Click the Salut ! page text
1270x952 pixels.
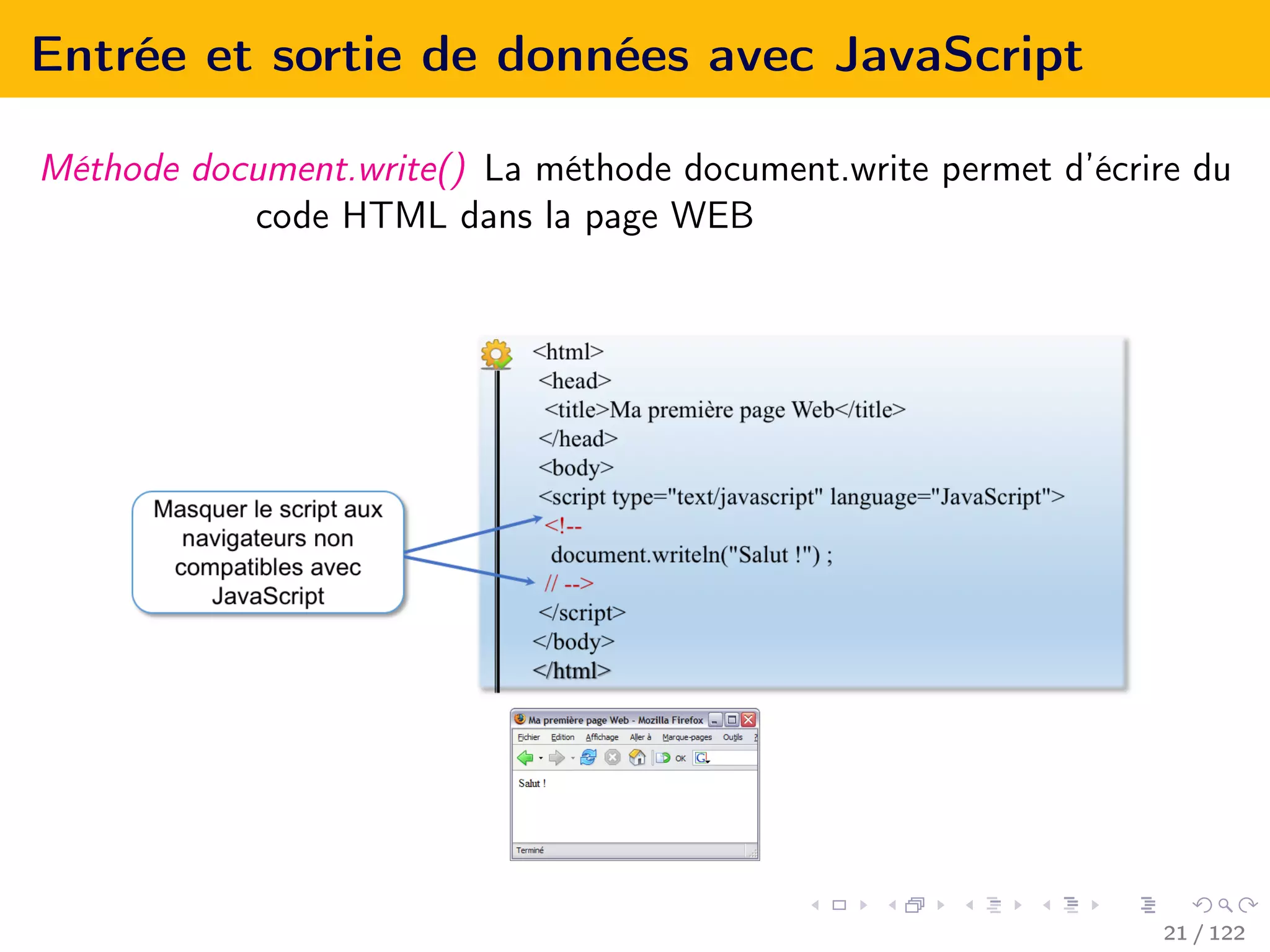[x=532, y=783]
